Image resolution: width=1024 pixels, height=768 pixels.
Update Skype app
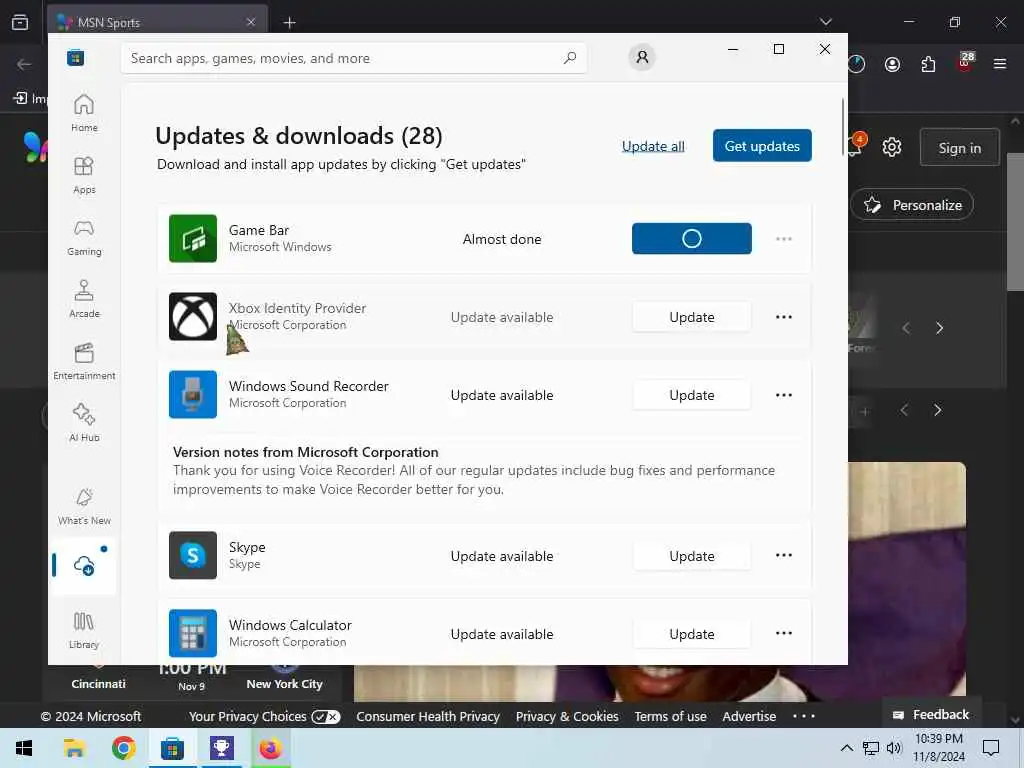coord(692,556)
